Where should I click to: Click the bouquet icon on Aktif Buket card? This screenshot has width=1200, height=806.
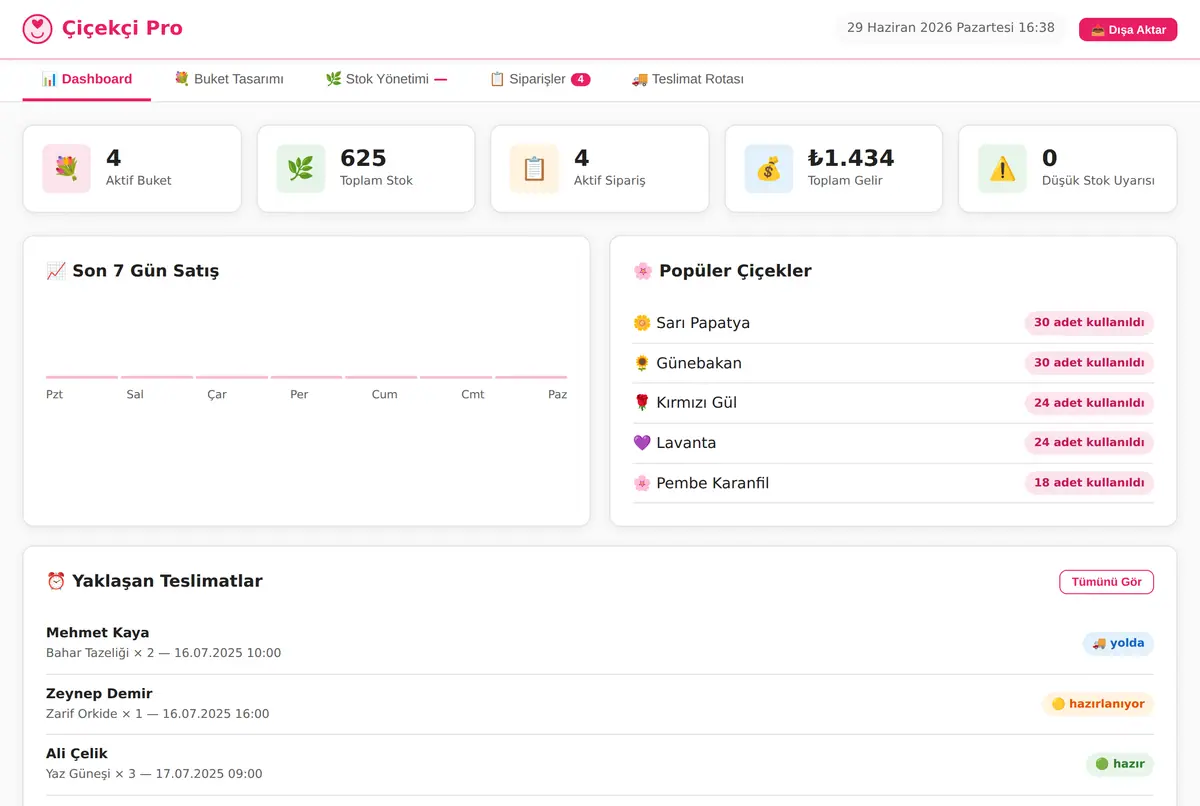pos(66,169)
